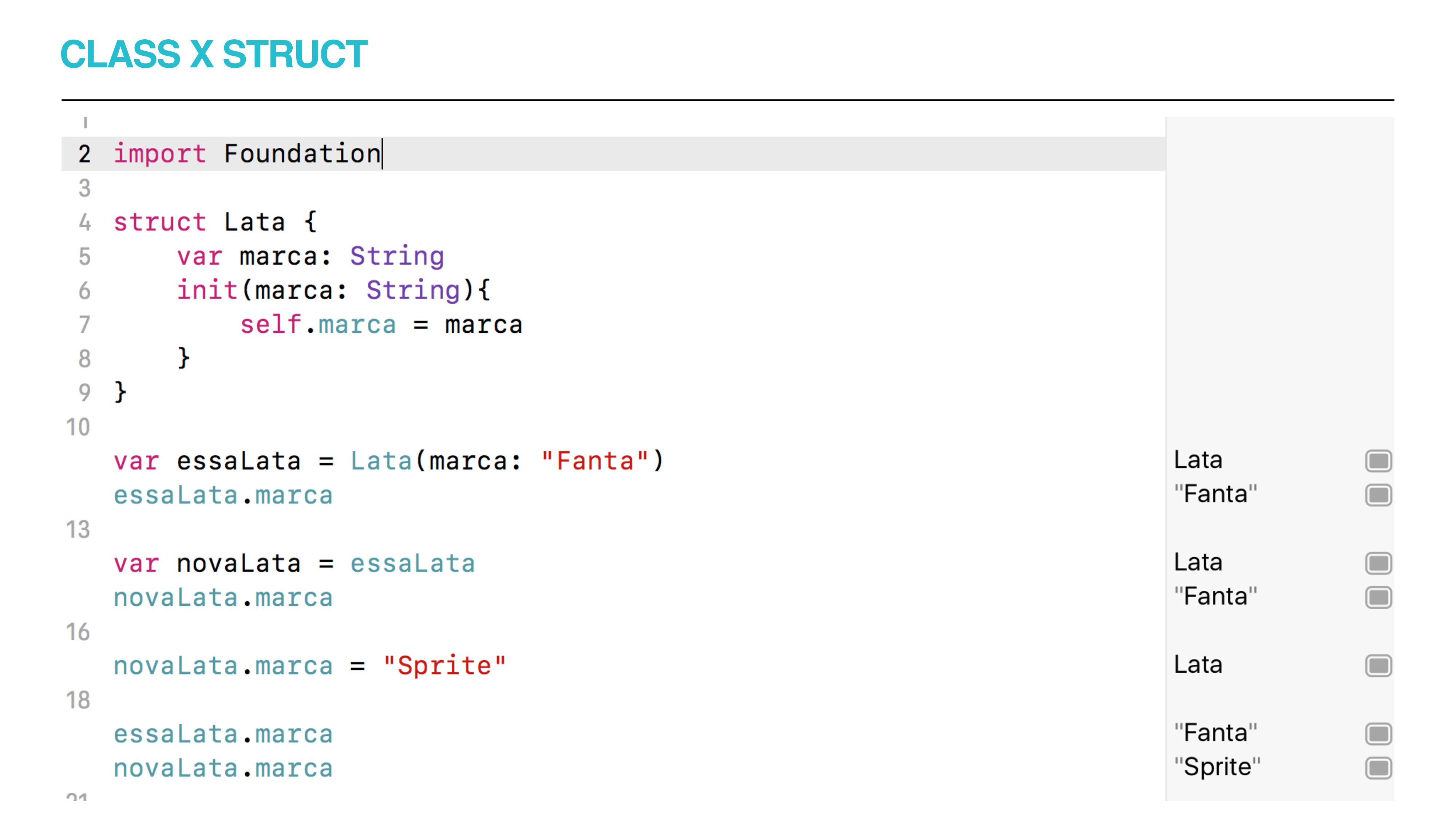Show inline result for first novaLata.marca "Fanta"

(x=1378, y=597)
